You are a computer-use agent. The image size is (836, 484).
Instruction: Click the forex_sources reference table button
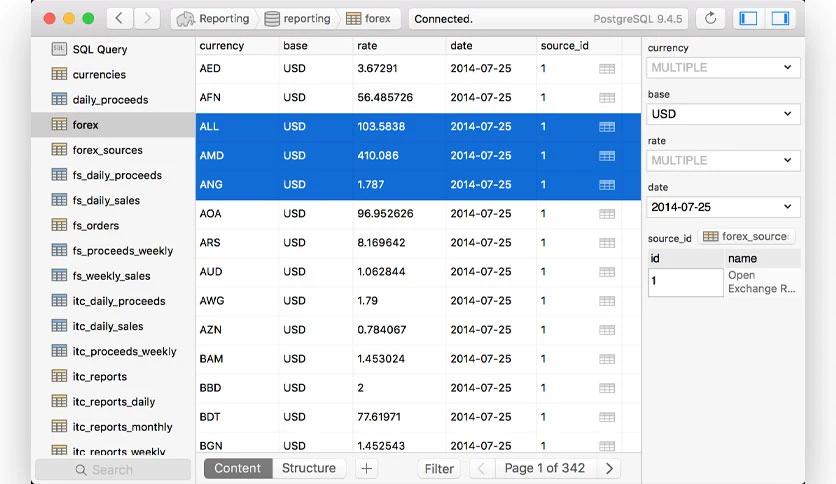tap(747, 237)
